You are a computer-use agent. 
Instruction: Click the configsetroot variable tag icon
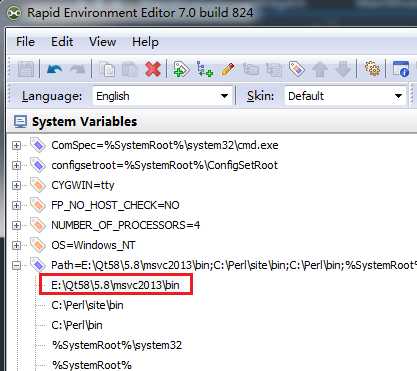(38, 165)
